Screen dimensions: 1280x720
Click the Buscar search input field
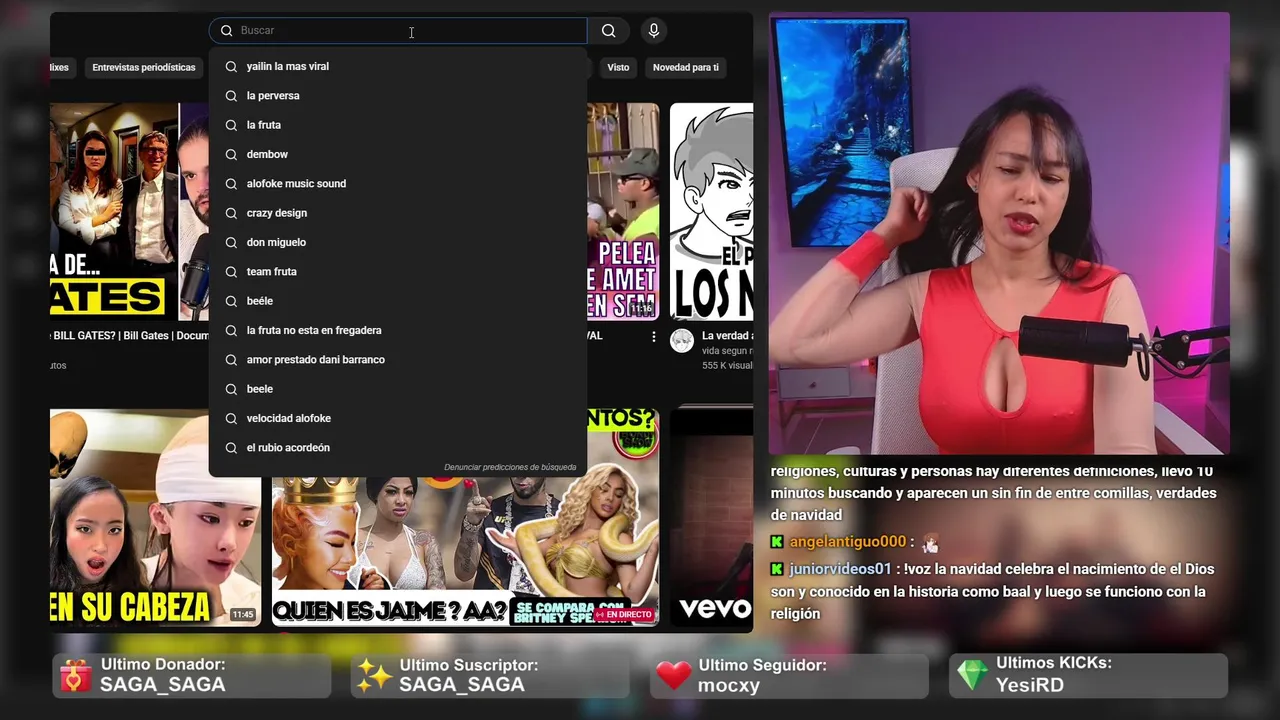click(398, 31)
